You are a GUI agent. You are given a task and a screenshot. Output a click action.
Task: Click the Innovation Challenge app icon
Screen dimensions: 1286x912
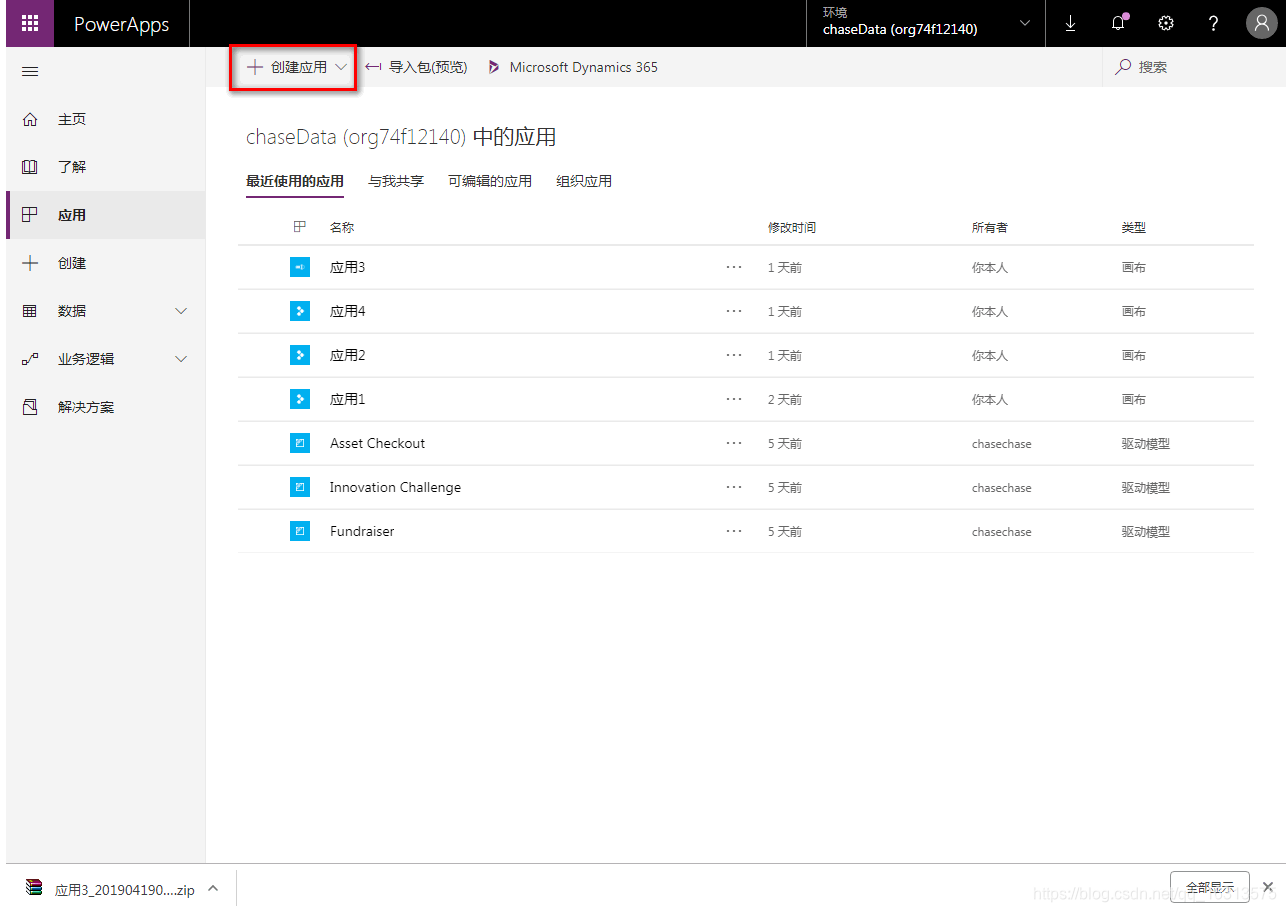[x=300, y=487]
